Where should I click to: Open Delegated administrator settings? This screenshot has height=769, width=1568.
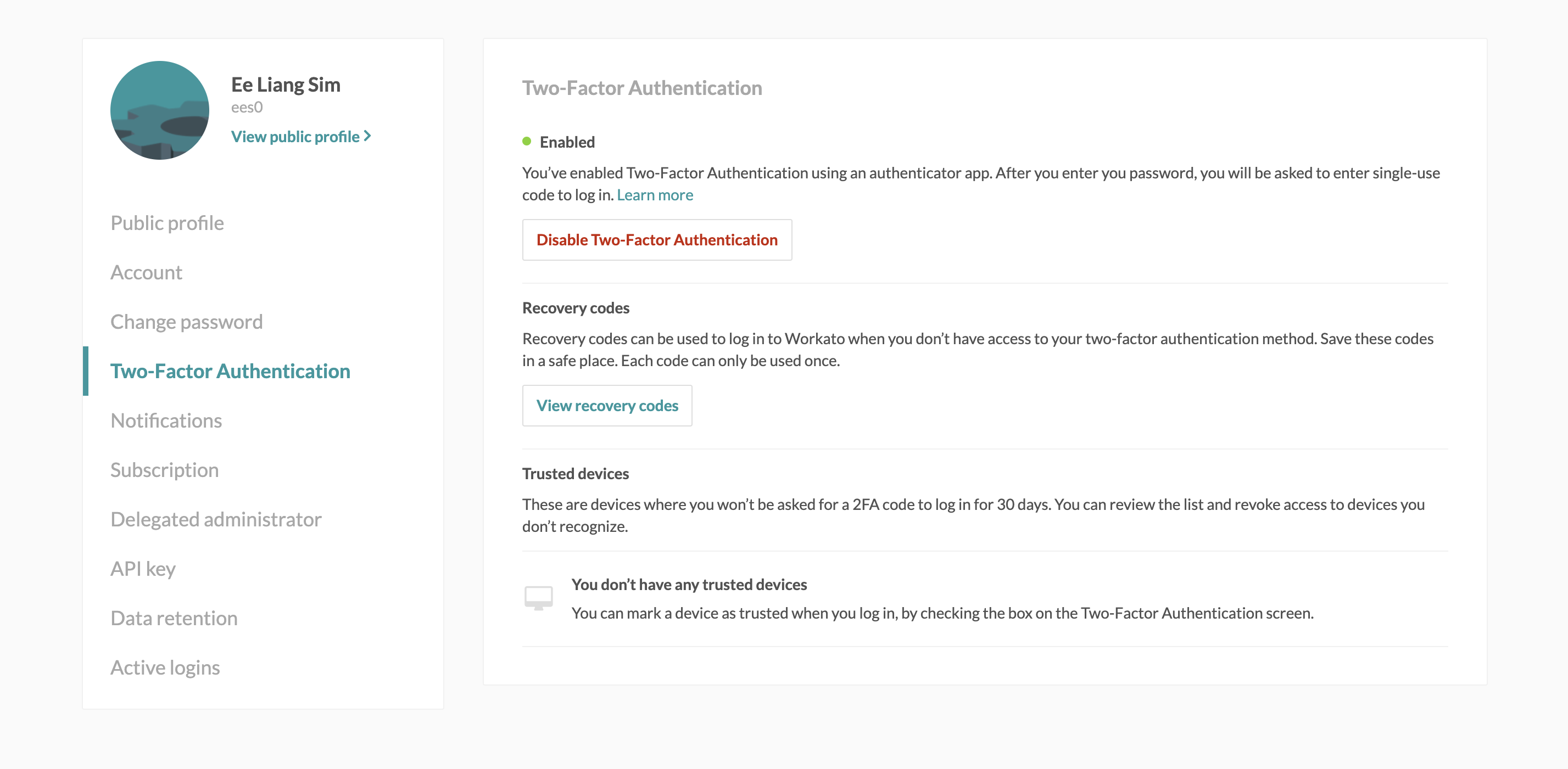click(215, 519)
